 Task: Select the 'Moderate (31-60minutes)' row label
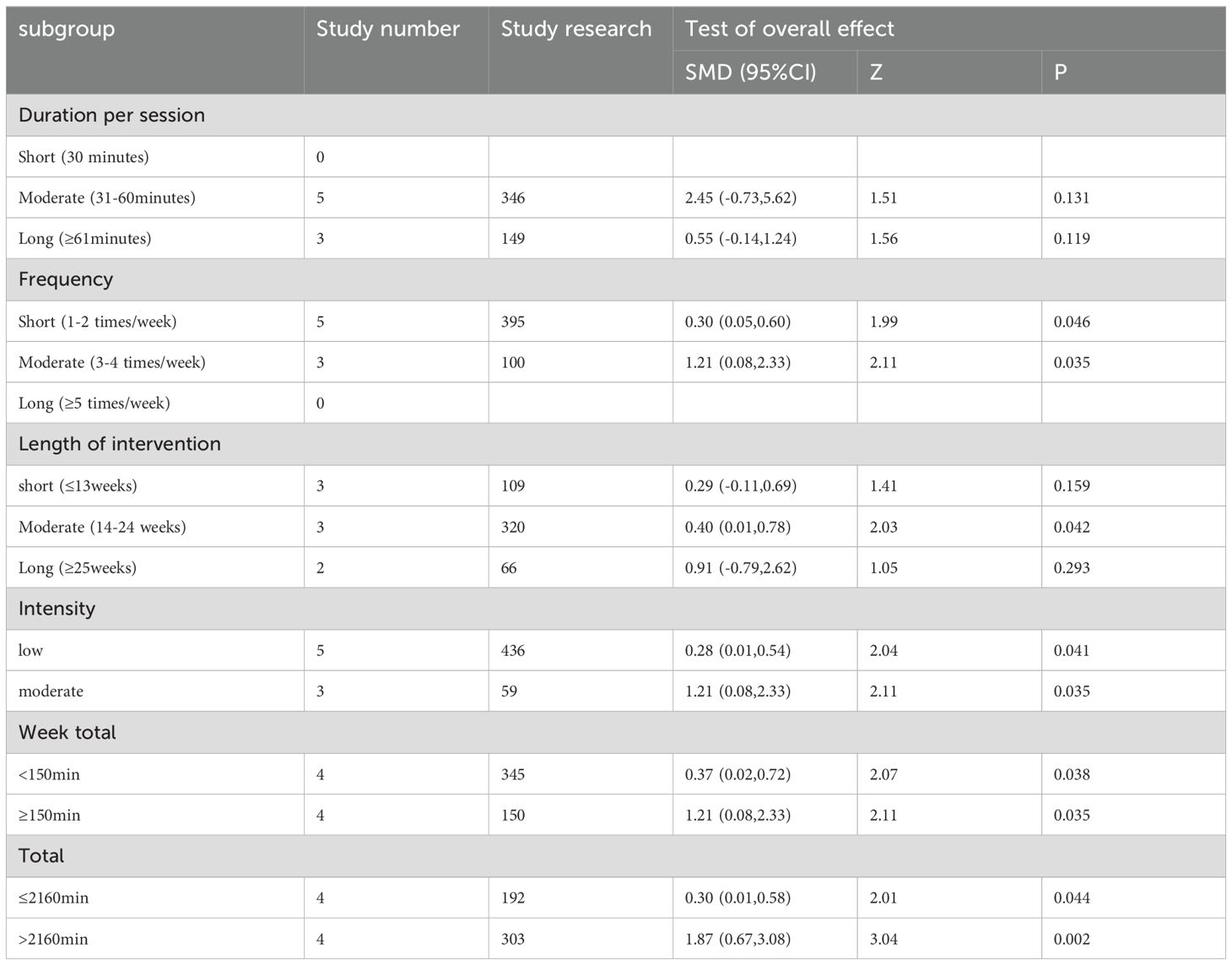(106, 198)
